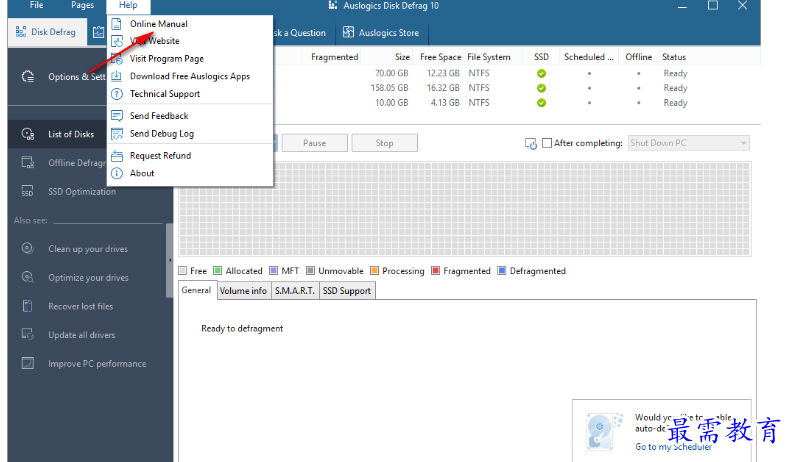
Task: Click the shutdown timer icon beside After completing
Action: pyautogui.click(x=531, y=144)
